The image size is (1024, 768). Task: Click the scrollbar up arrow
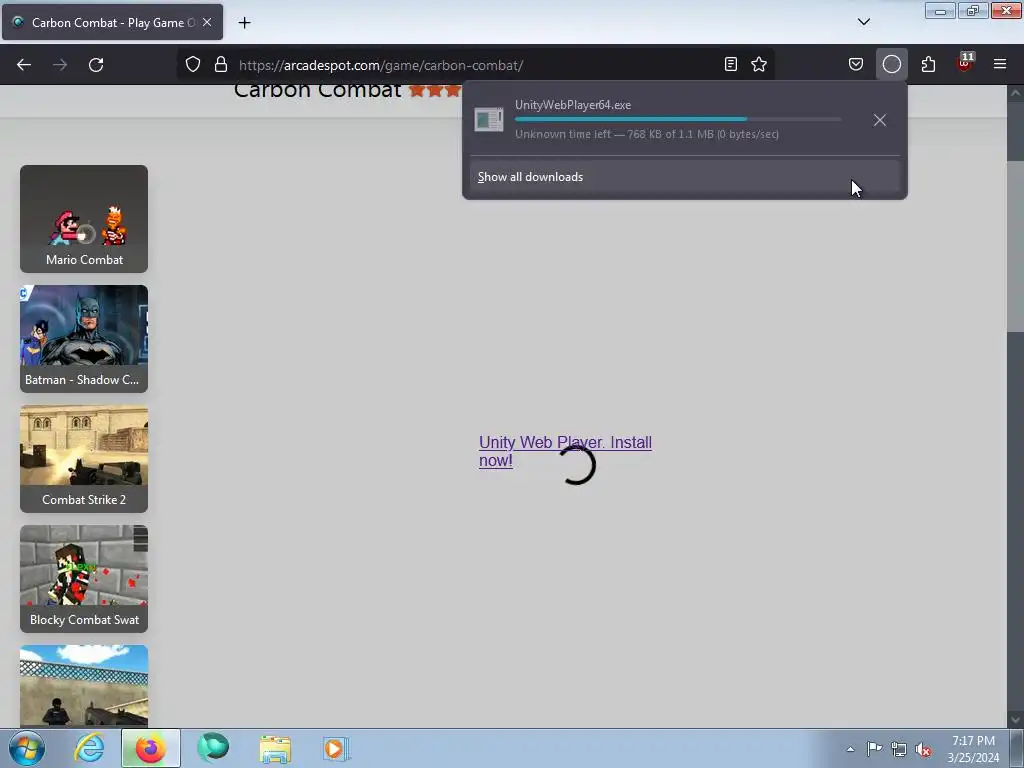1016,93
